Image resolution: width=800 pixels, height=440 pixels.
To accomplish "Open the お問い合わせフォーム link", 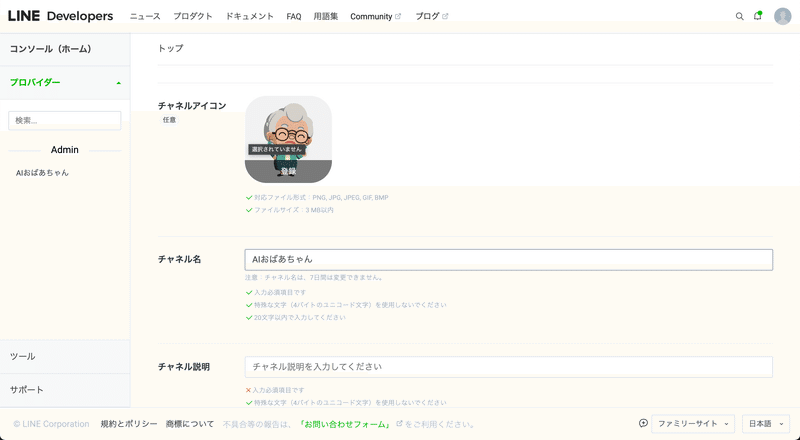I will pyautogui.click(x=346, y=424).
